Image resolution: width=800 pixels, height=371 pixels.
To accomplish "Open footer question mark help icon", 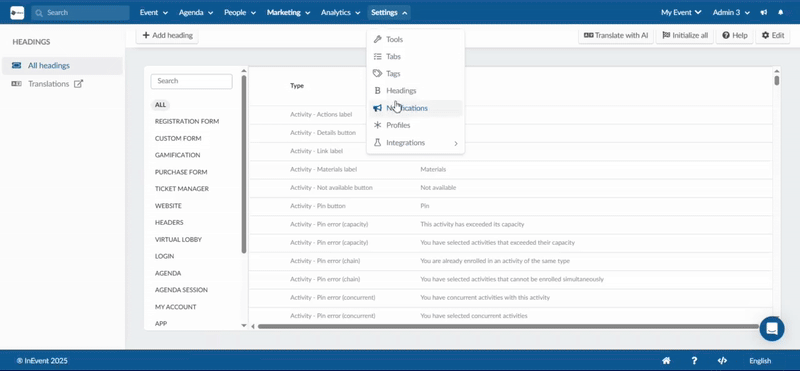I will [x=694, y=361].
